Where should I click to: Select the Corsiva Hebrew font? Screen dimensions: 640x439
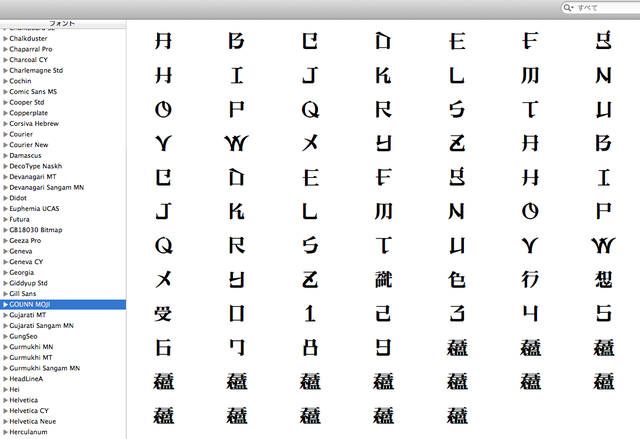click(x=34, y=123)
